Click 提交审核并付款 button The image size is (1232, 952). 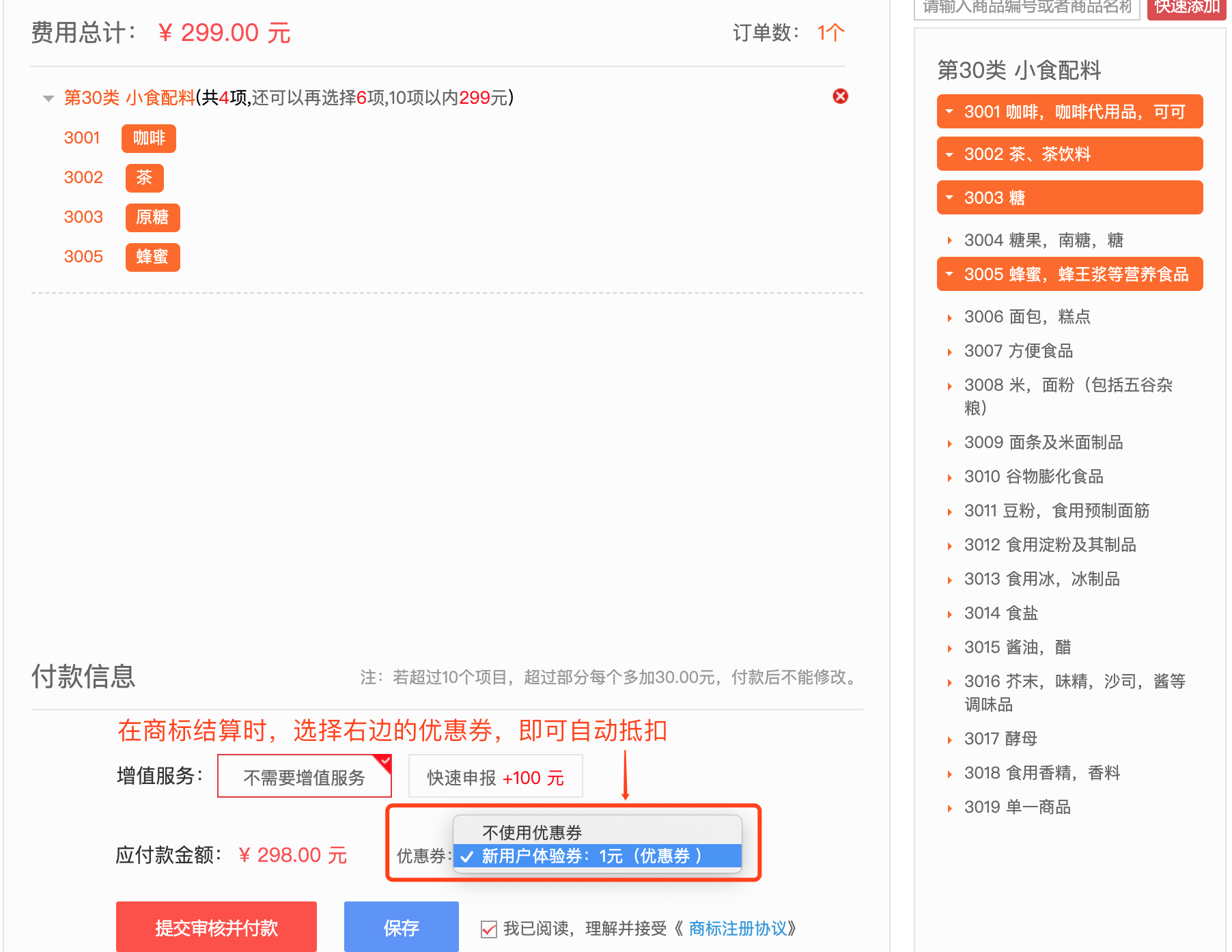click(x=216, y=927)
